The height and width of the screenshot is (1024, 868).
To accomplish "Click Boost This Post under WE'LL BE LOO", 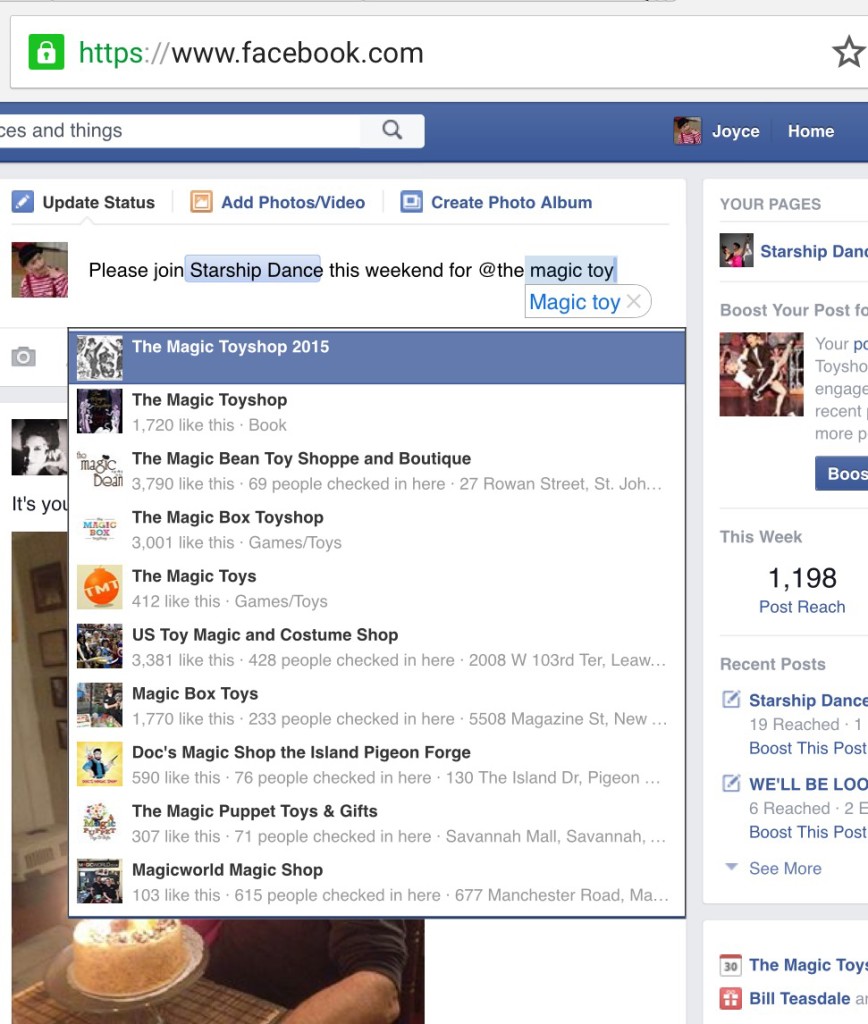I will [808, 832].
